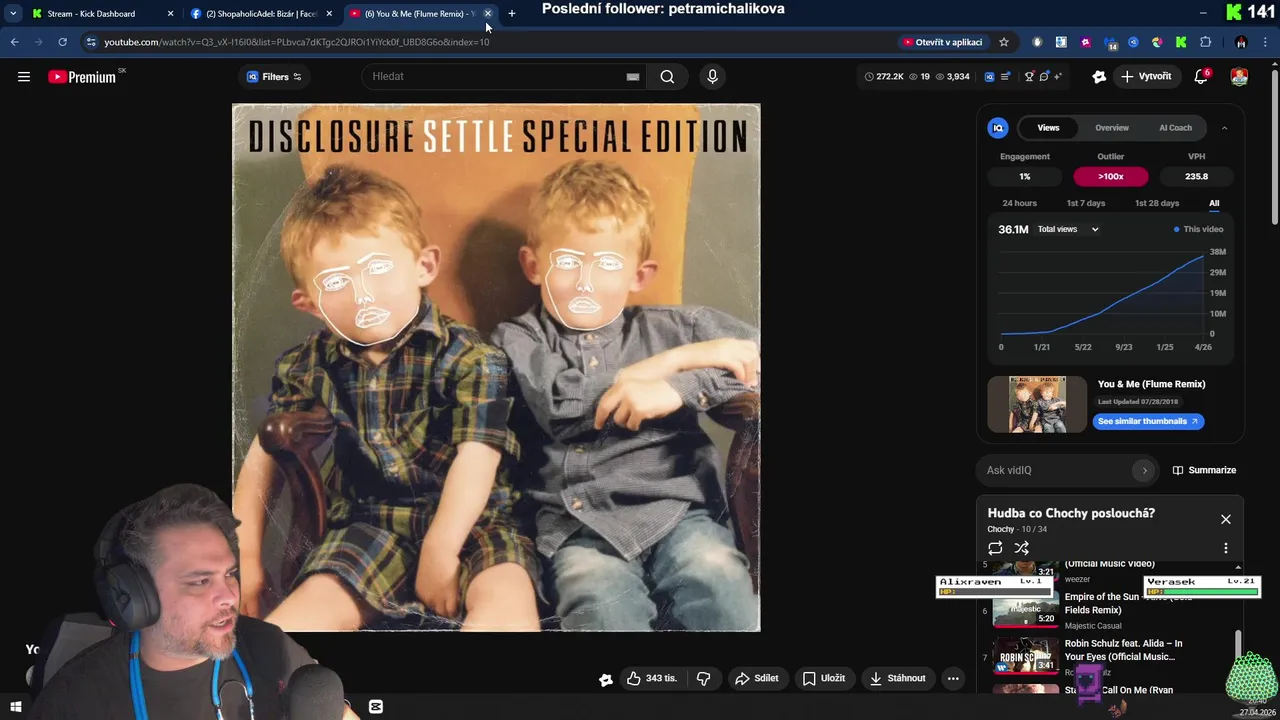Open the Kick extension icon in toolbar

pos(1181,42)
